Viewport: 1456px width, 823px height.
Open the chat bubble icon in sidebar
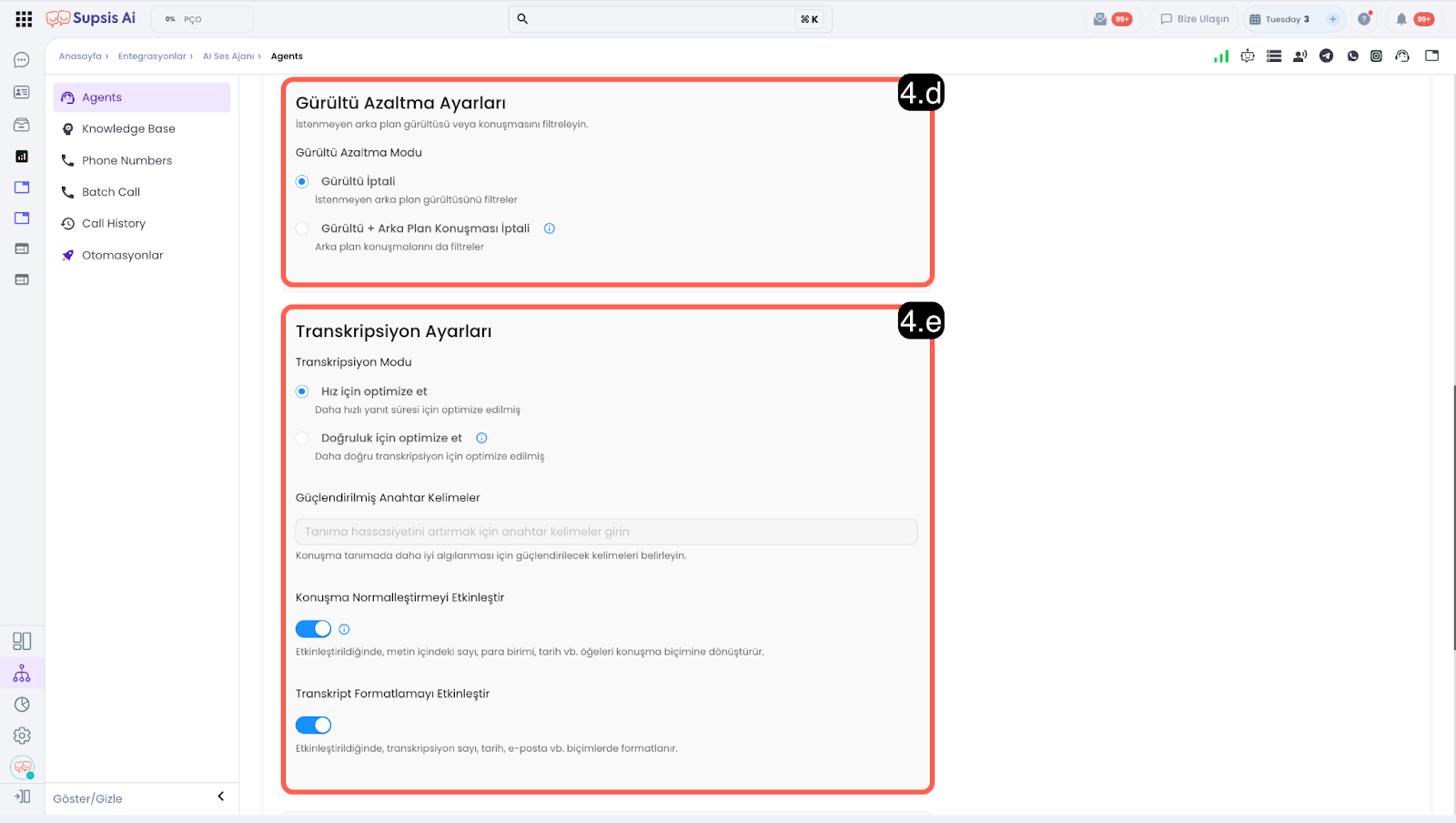click(x=22, y=60)
